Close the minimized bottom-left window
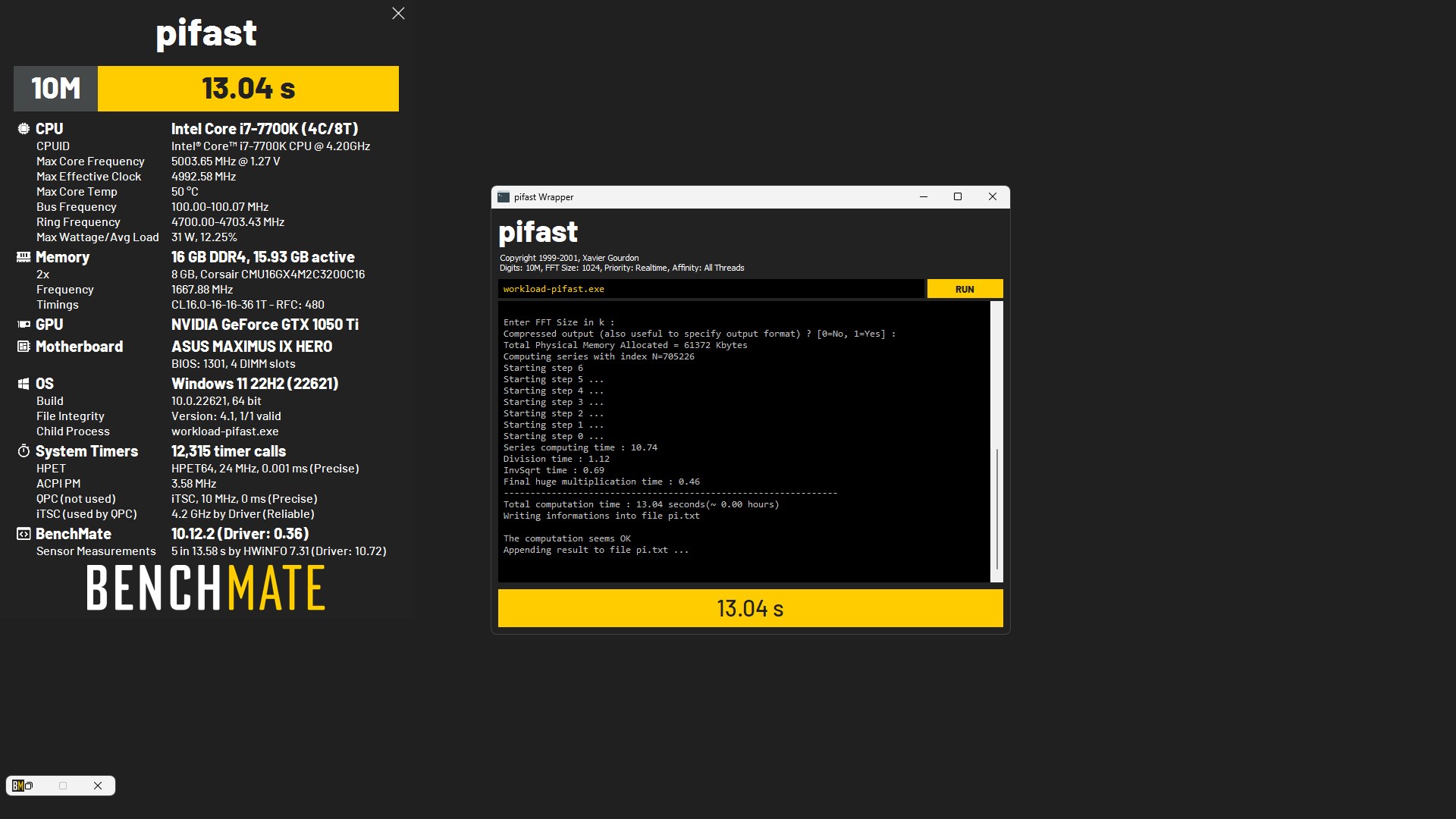The image size is (1456, 819). (x=98, y=786)
